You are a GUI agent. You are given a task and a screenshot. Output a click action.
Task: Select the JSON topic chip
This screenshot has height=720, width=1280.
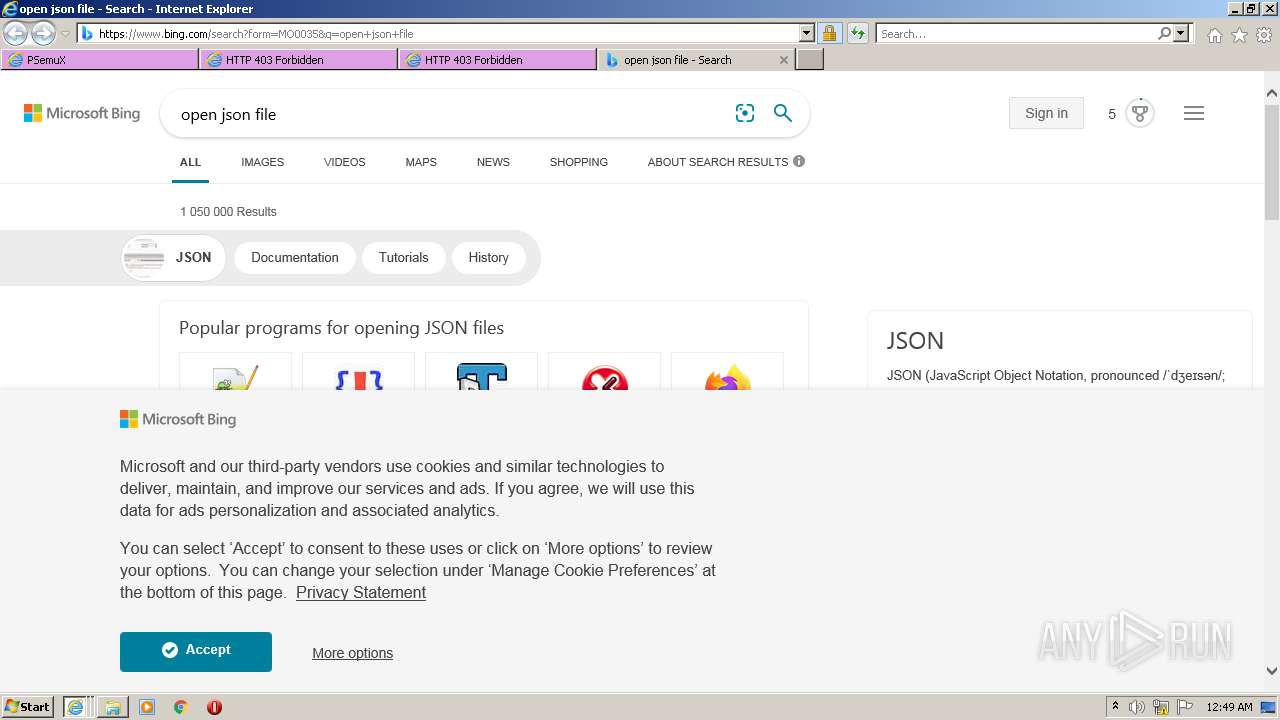coord(174,258)
